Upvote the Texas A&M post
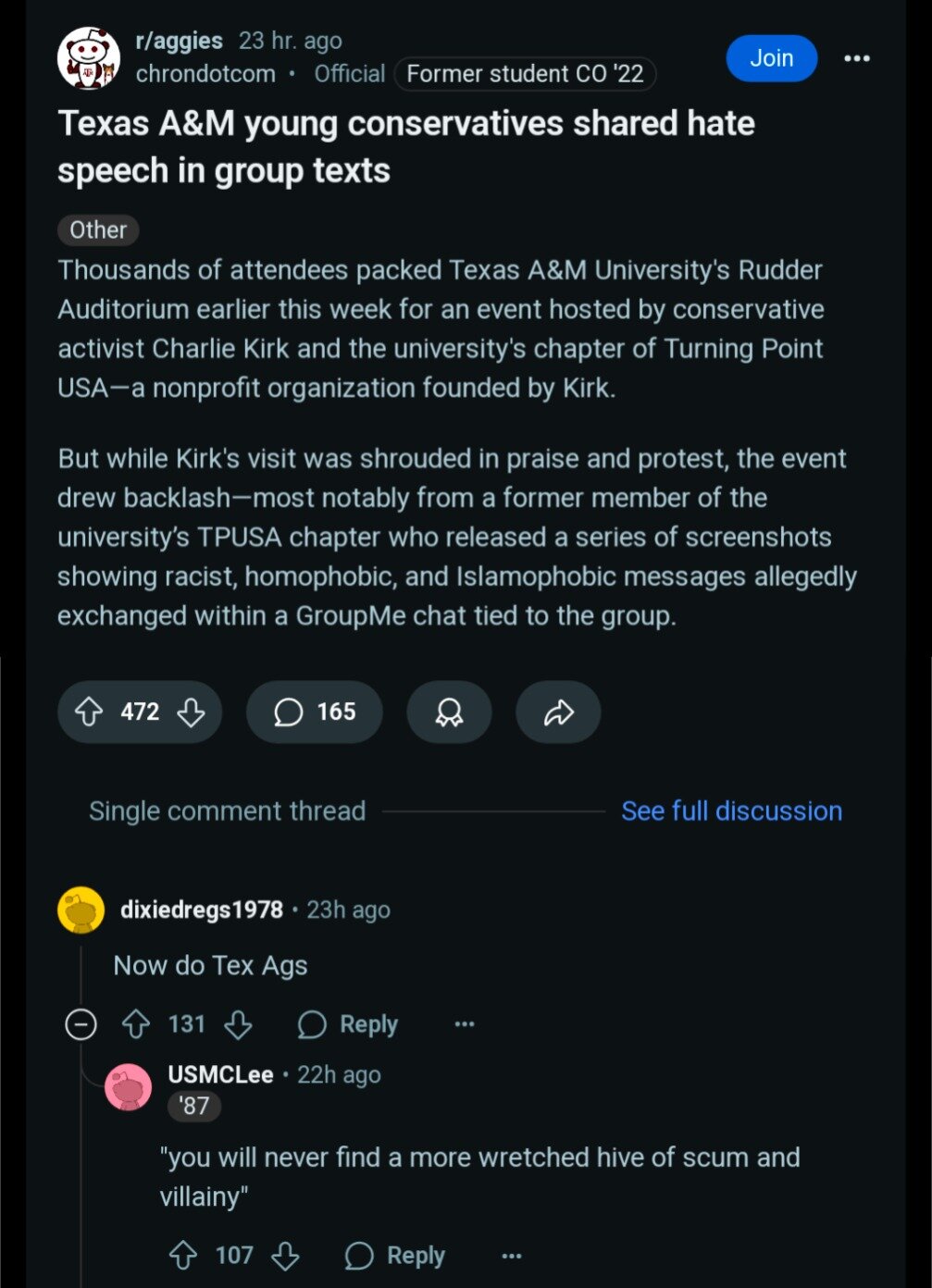Viewport: 932px width, 1288px height. pos(89,712)
